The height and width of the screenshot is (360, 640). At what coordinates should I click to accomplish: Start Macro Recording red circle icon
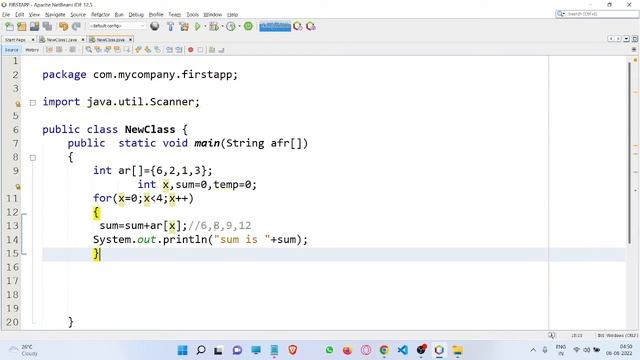191,50
